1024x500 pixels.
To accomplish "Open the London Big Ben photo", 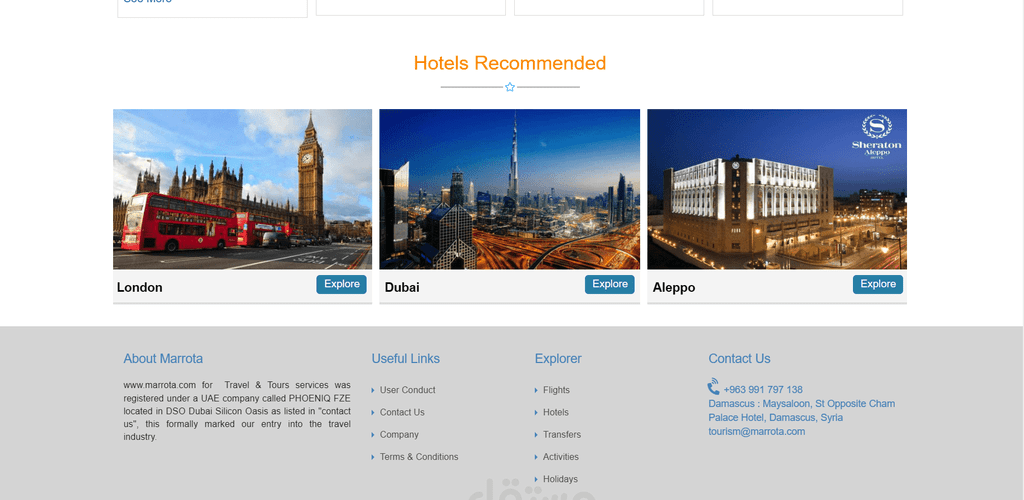I will [242, 189].
